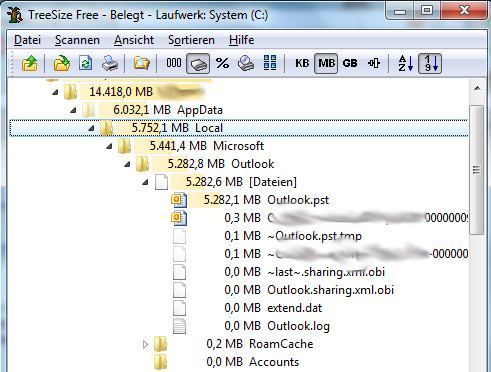Image resolution: width=491 pixels, height=372 pixels.
Task: Open the Hilfe menu
Action: click(242, 40)
